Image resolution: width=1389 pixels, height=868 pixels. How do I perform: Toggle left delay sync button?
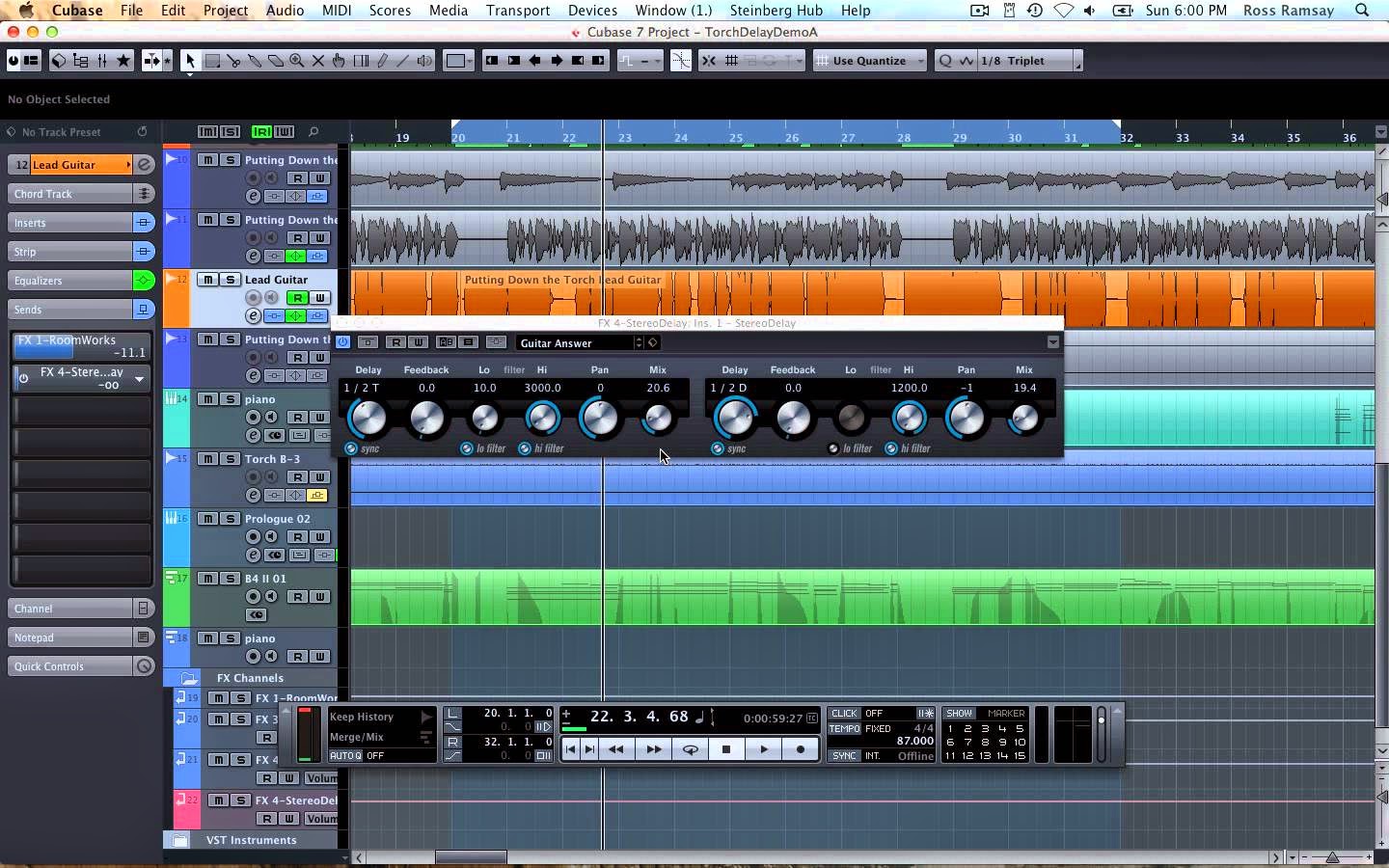pos(351,448)
